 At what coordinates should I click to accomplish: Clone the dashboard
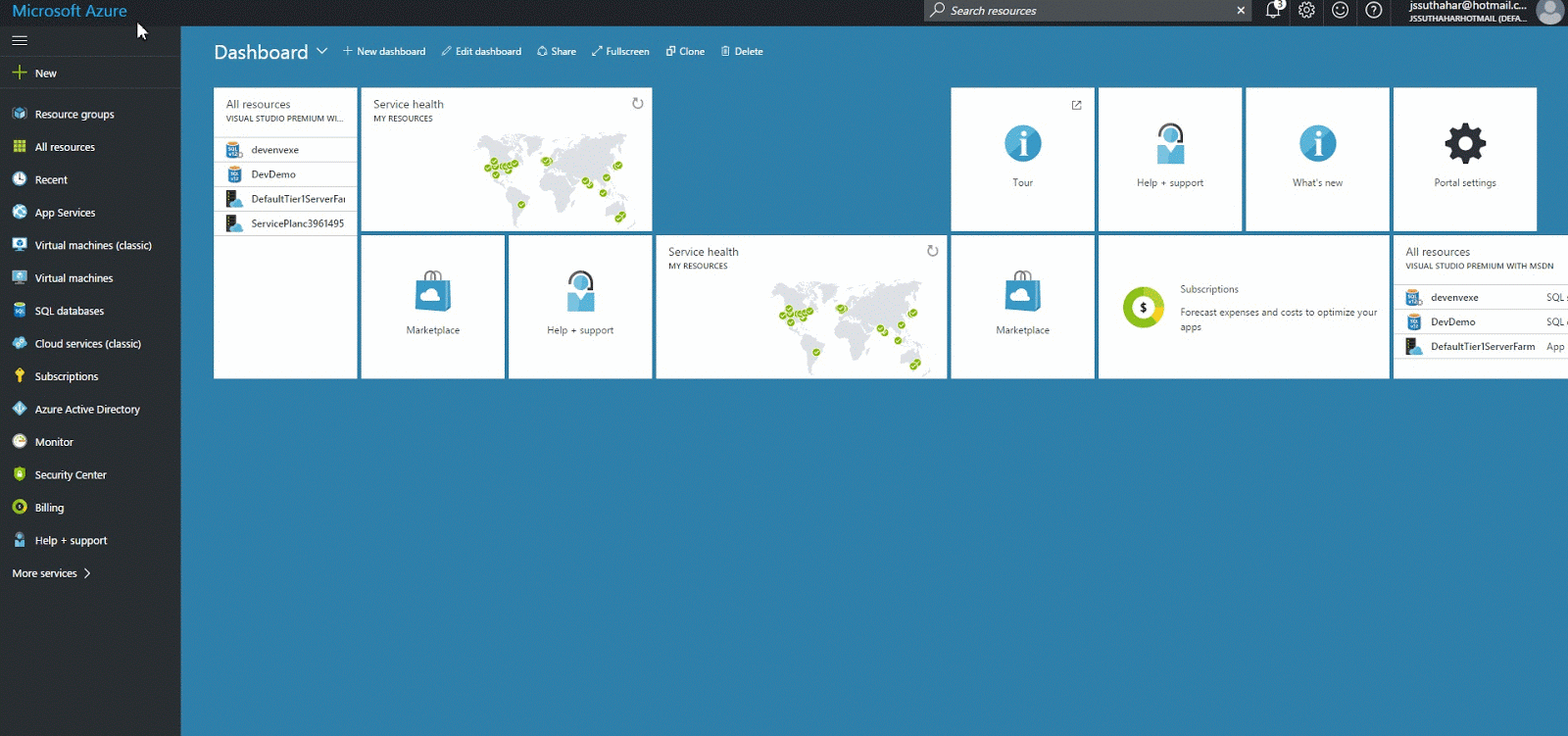(x=685, y=51)
